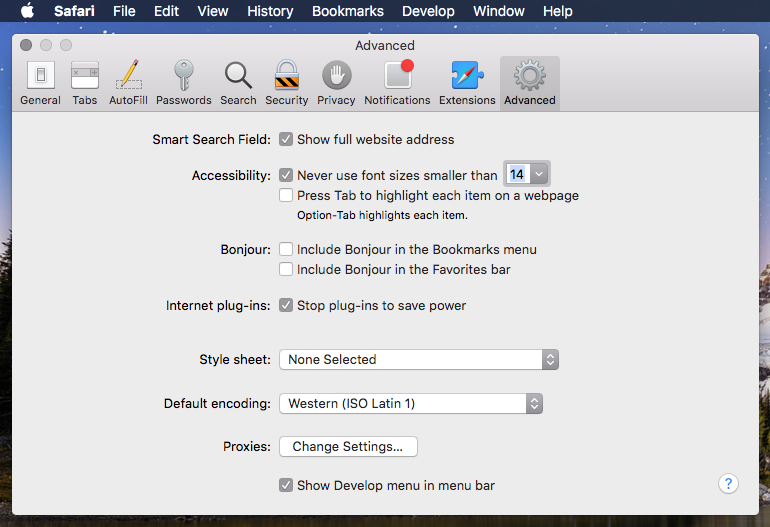Open the General preferences pane
770x527 pixels.
[40, 83]
